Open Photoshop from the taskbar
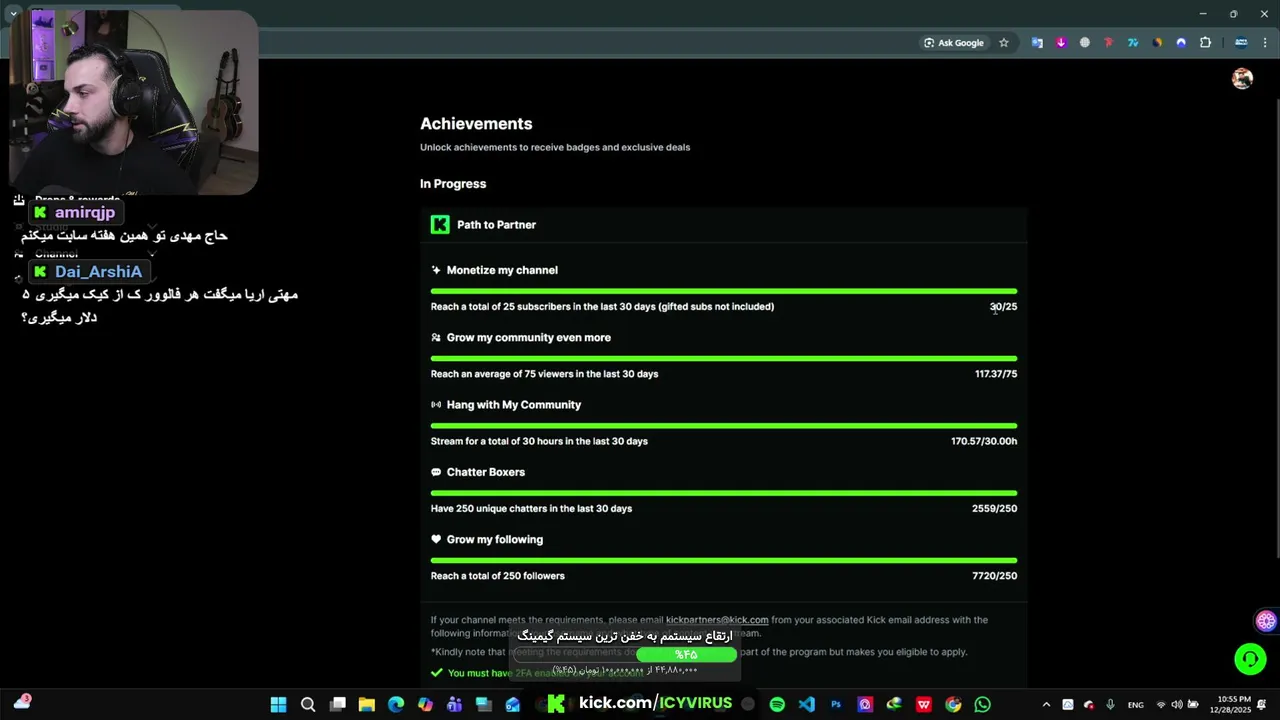1280x720 pixels. pos(836,704)
